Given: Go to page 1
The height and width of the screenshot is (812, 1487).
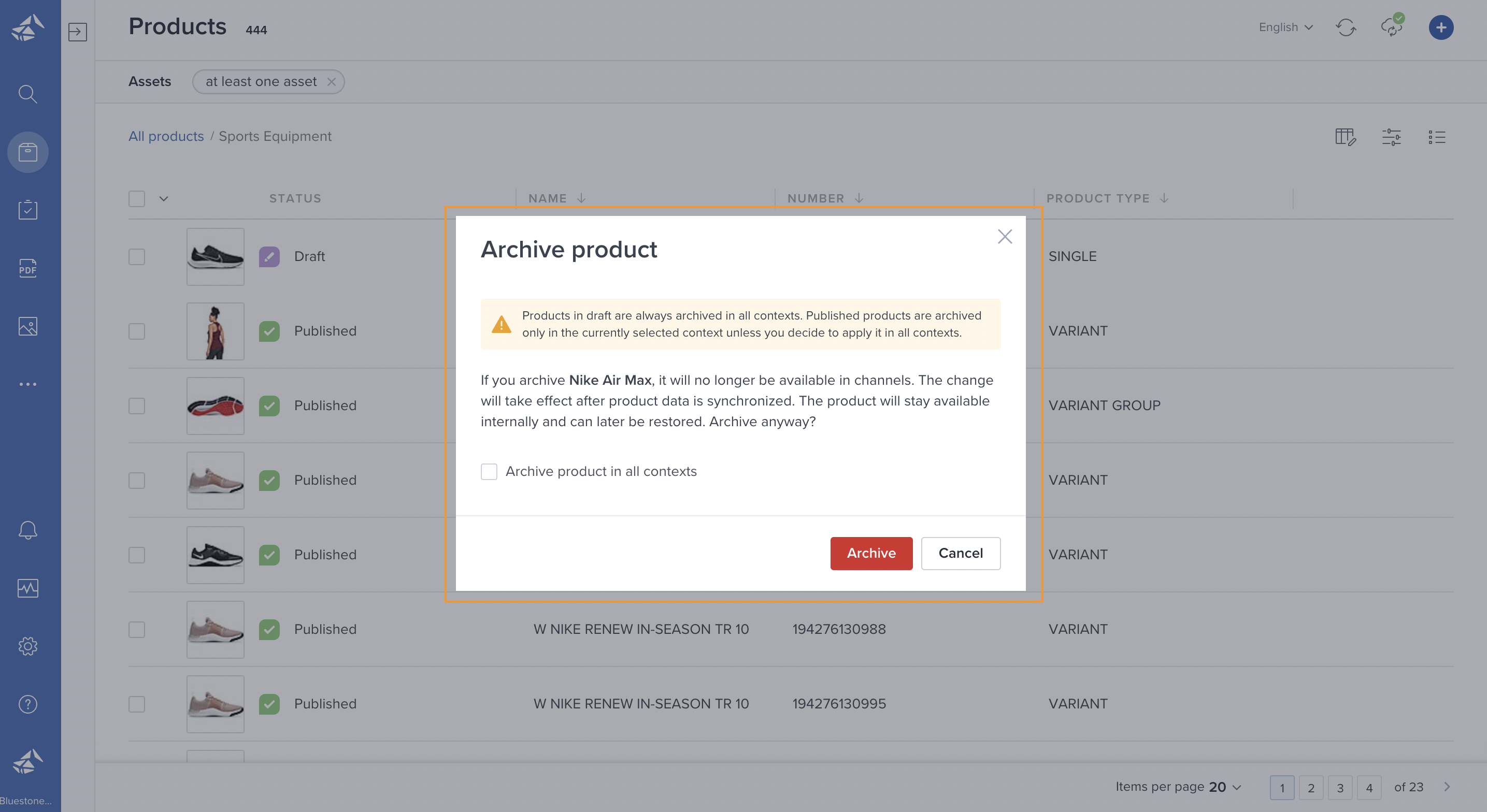Looking at the screenshot, I should [x=1281, y=787].
